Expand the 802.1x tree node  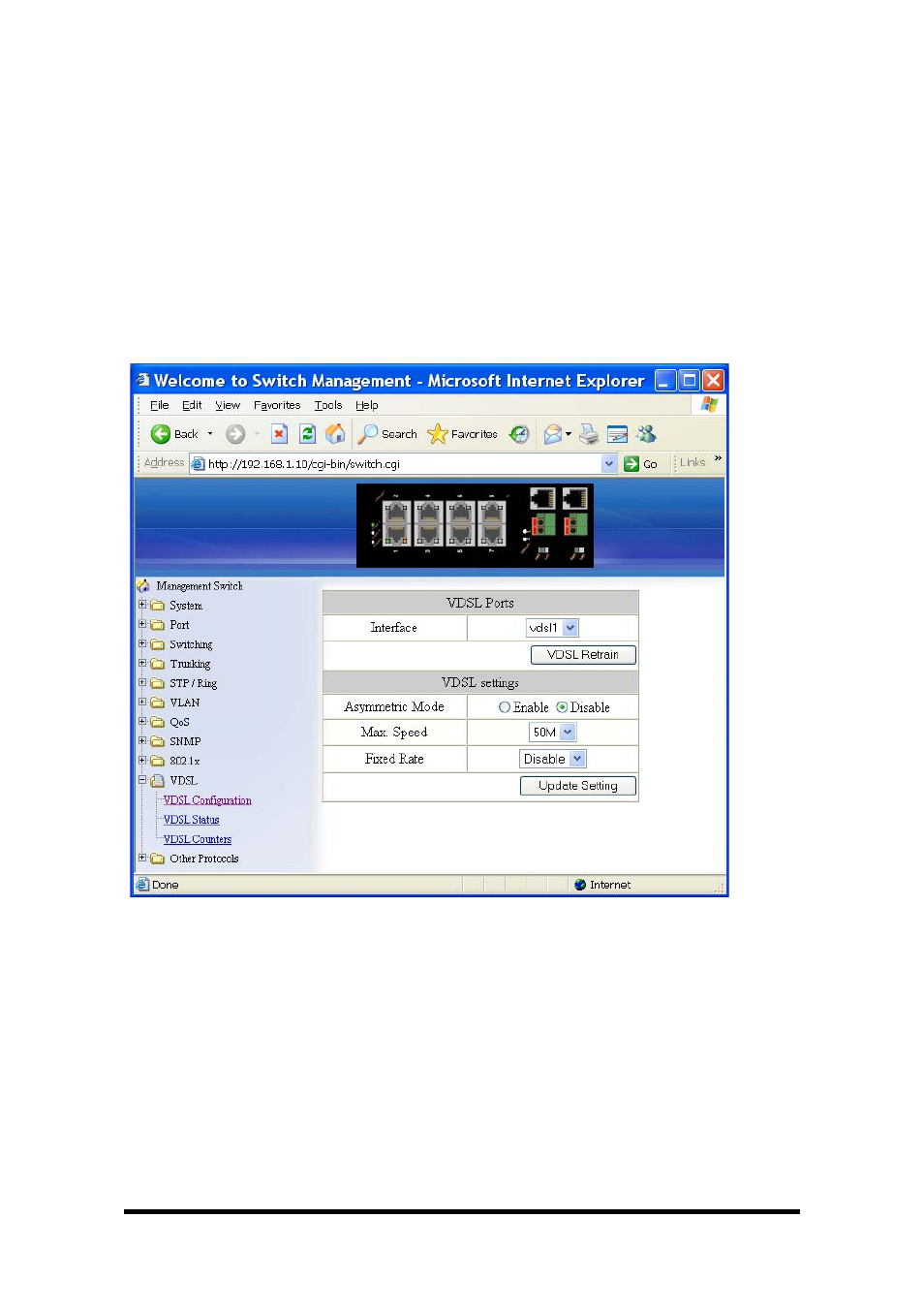[142, 760]
